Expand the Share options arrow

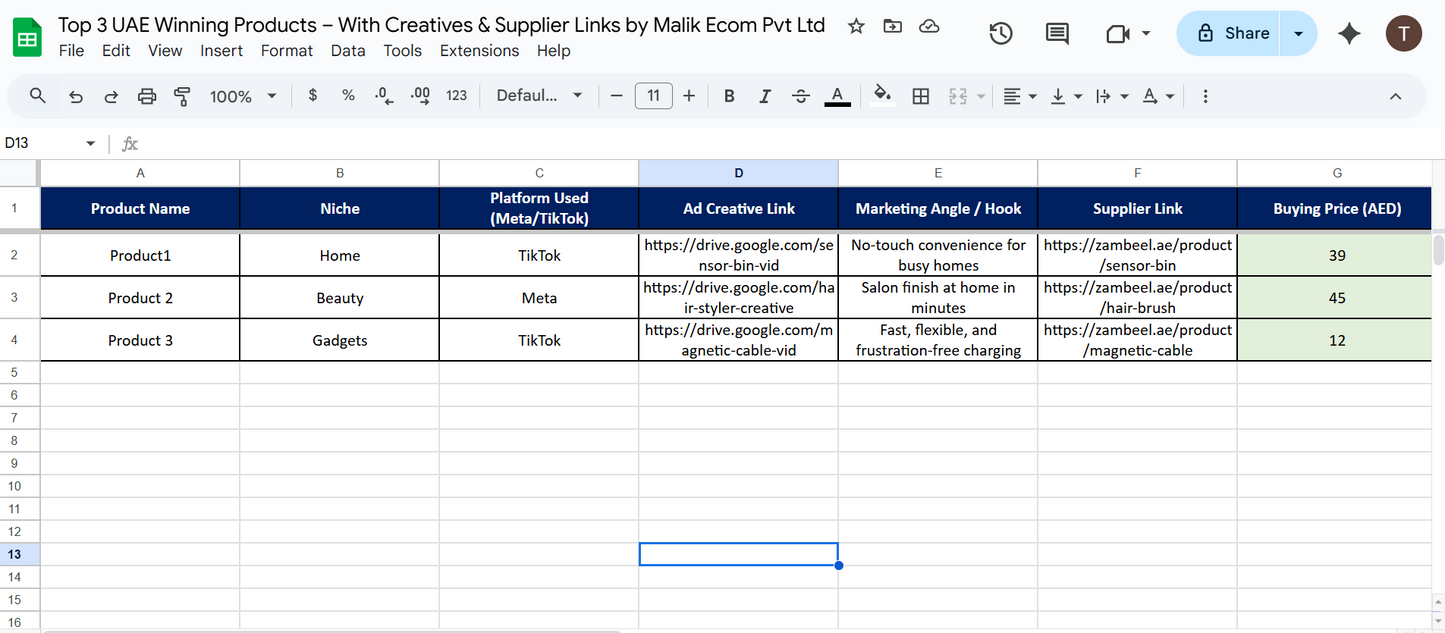(x=1298, y=34)
